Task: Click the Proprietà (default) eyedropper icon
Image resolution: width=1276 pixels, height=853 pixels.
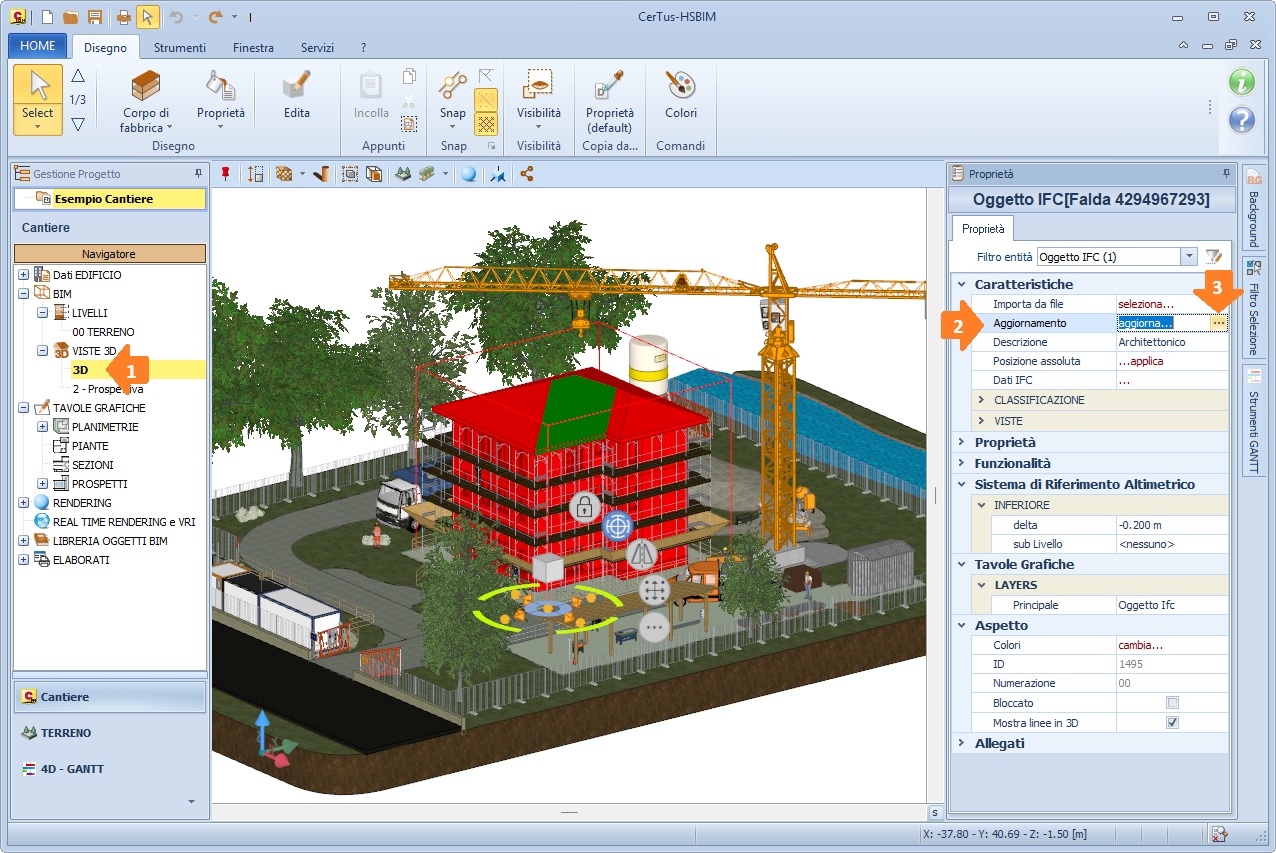Action: [x=609, y=96]
